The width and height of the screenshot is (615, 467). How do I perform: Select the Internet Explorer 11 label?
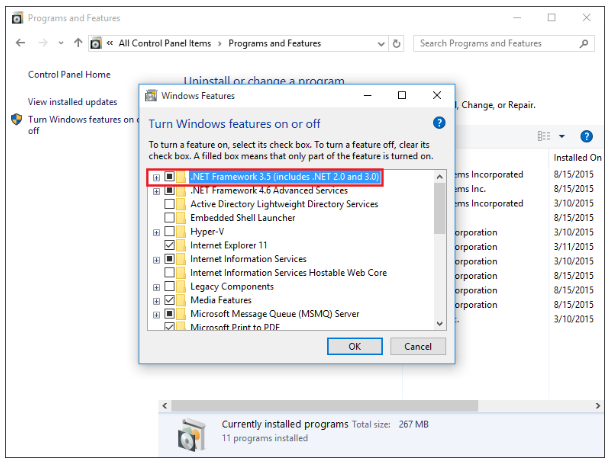(x=229, y=245)
